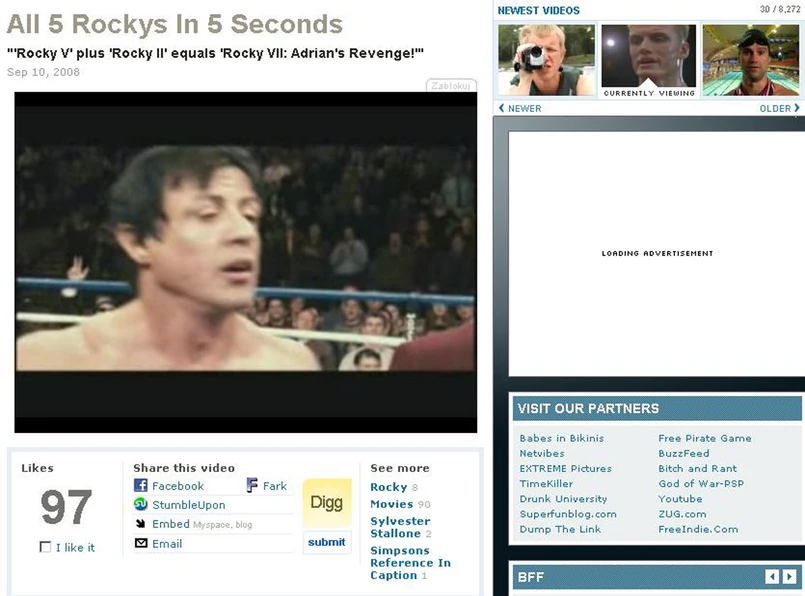805x596 pixels.
Task: Click the BFF next arrow button
Action: pos(790,576)
